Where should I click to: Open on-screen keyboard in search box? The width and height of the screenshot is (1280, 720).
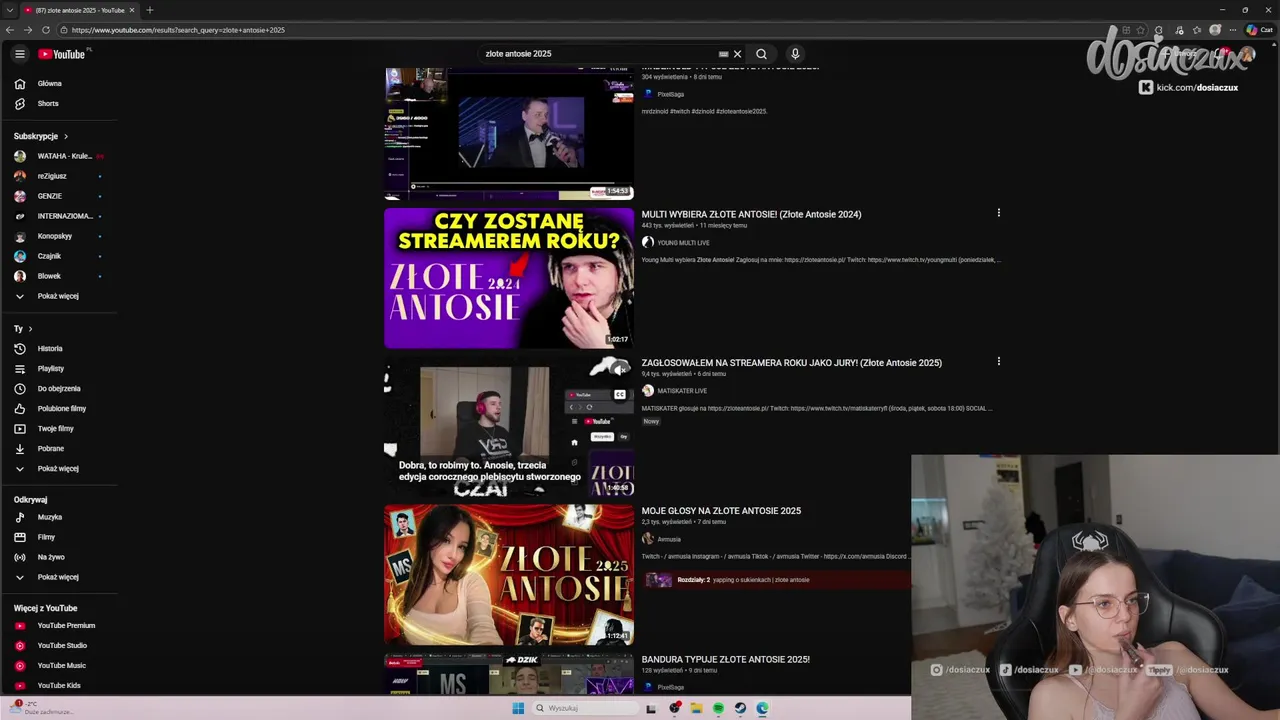click(x=723, y=54)
